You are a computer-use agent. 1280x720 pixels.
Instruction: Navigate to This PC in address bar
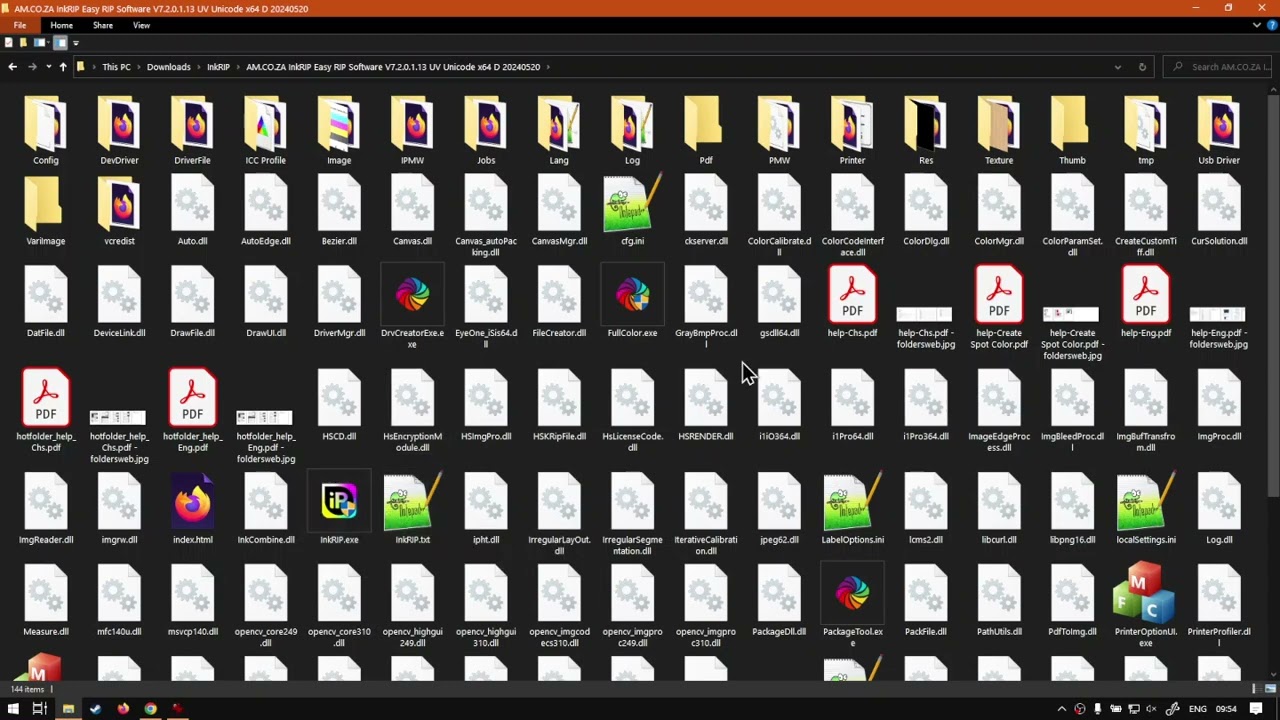(116, 67)
